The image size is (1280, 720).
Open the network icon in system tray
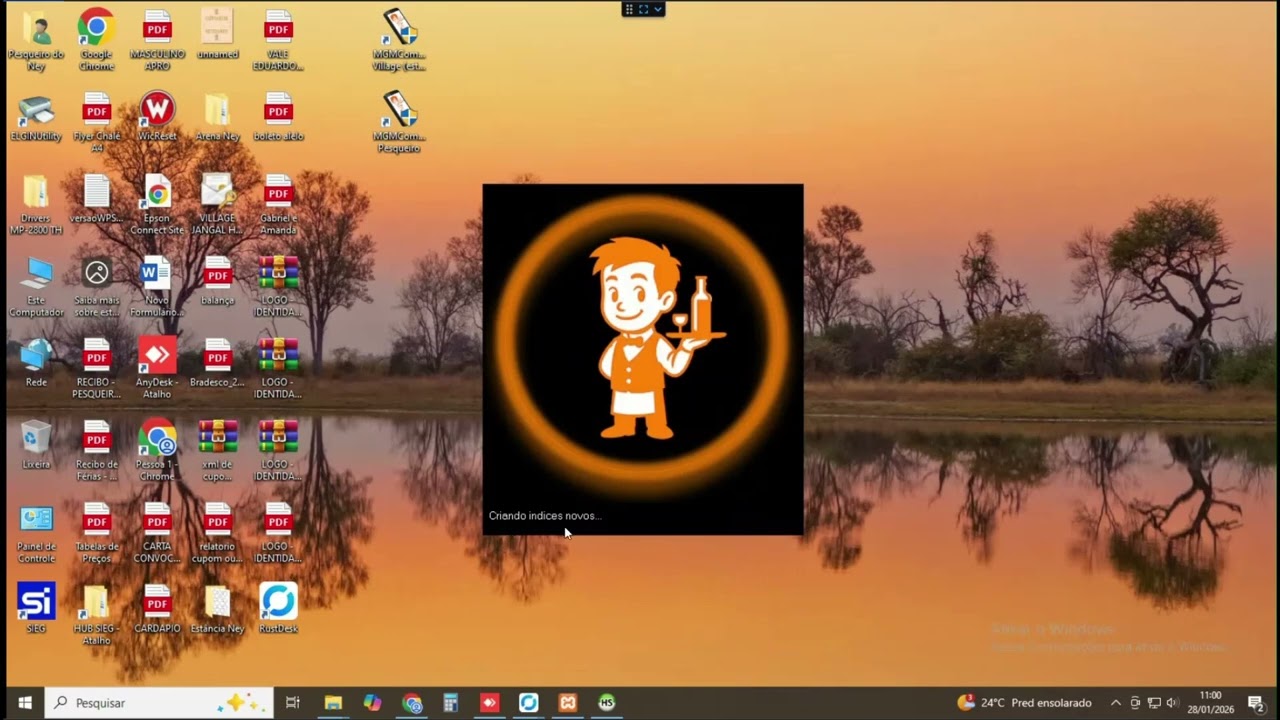click(x=1154, y=703)
